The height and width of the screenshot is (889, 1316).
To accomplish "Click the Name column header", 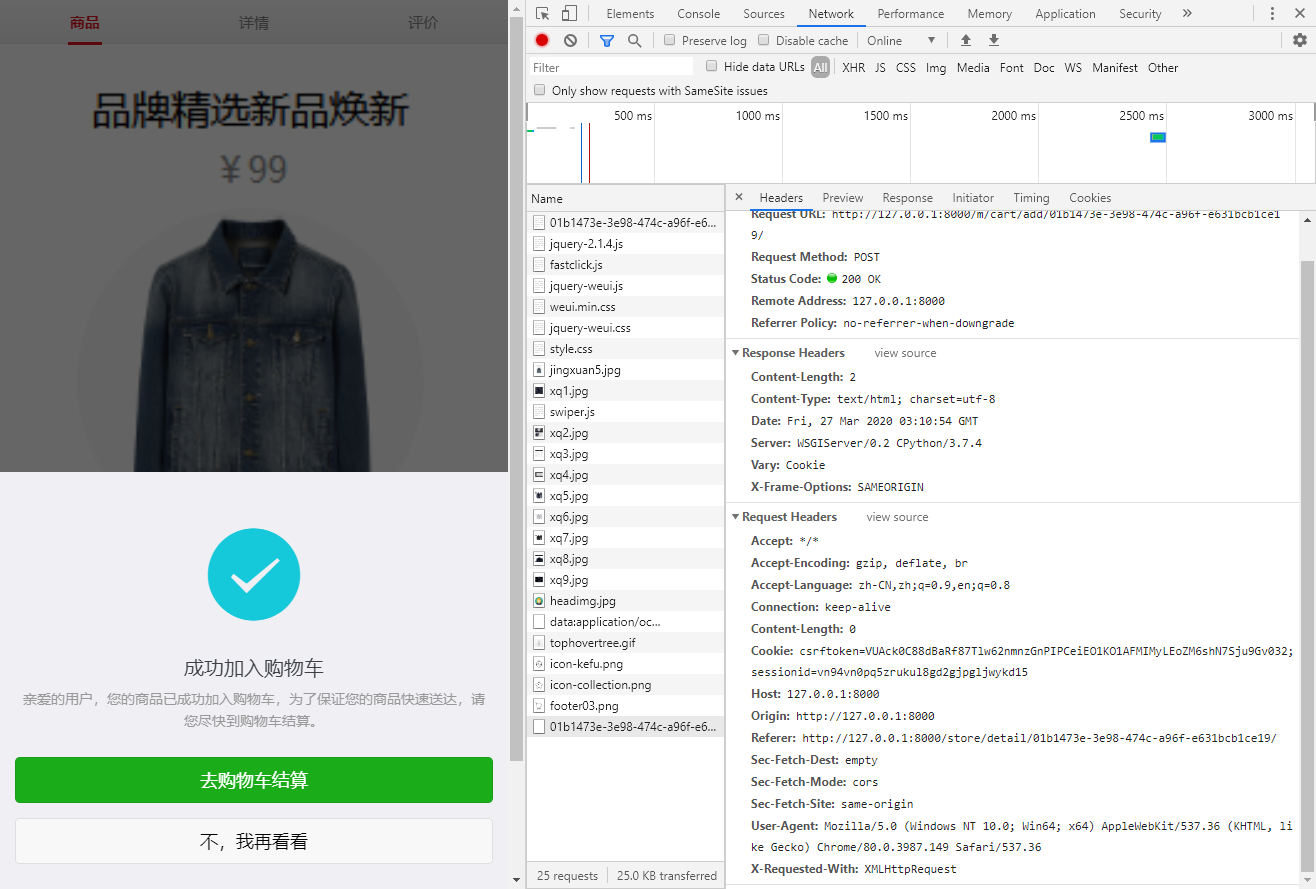I will coord(625,198).
